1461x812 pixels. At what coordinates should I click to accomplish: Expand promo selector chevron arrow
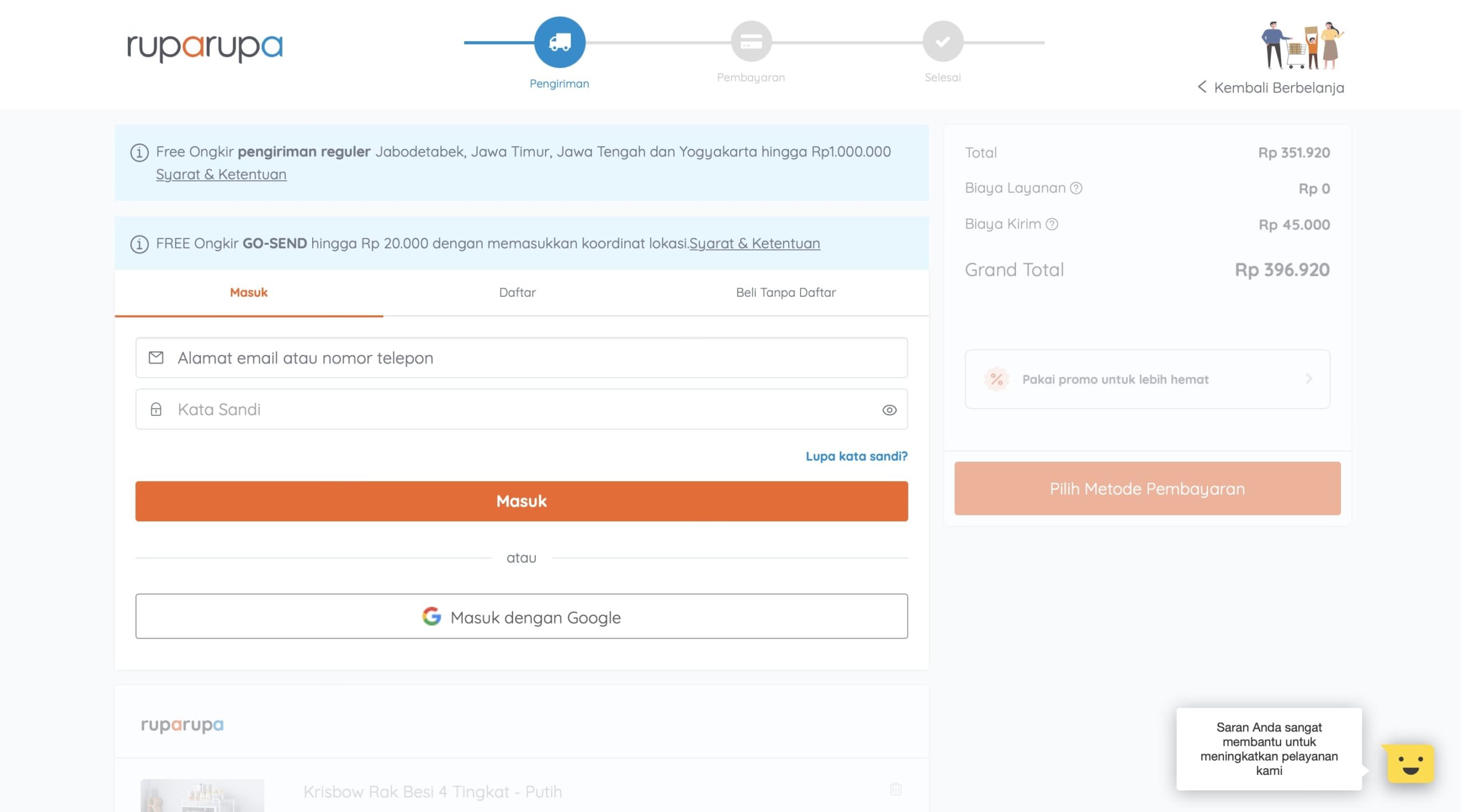1309,379
